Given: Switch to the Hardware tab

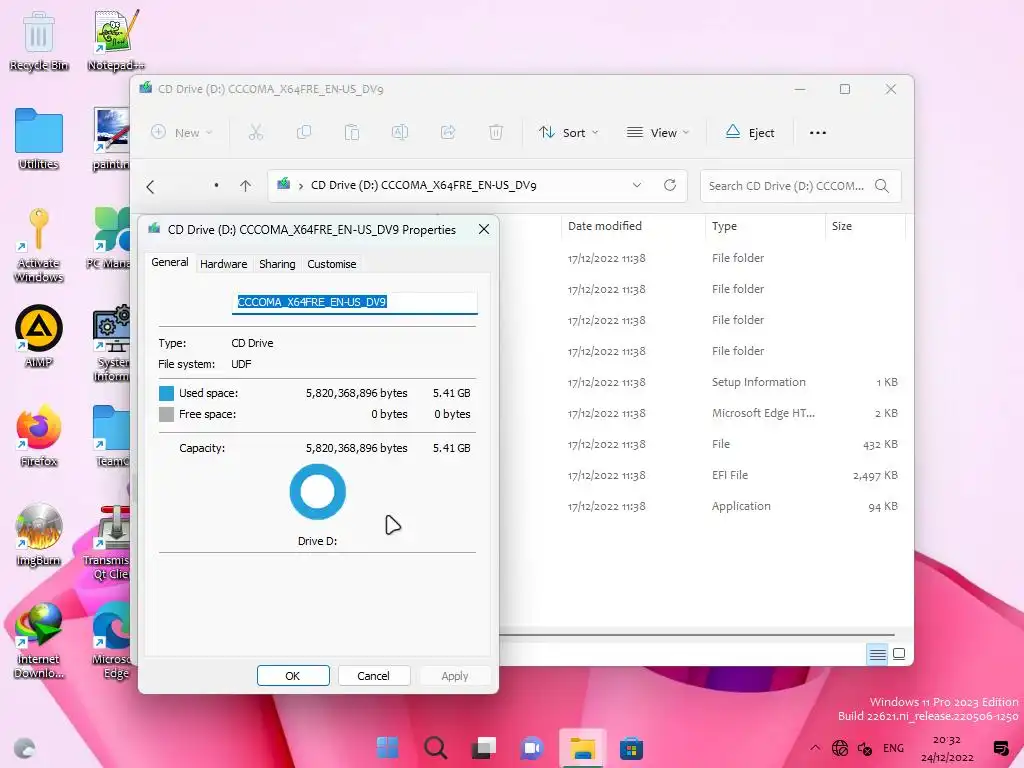Looking at the screenshot, I should [x=223, y=264].
